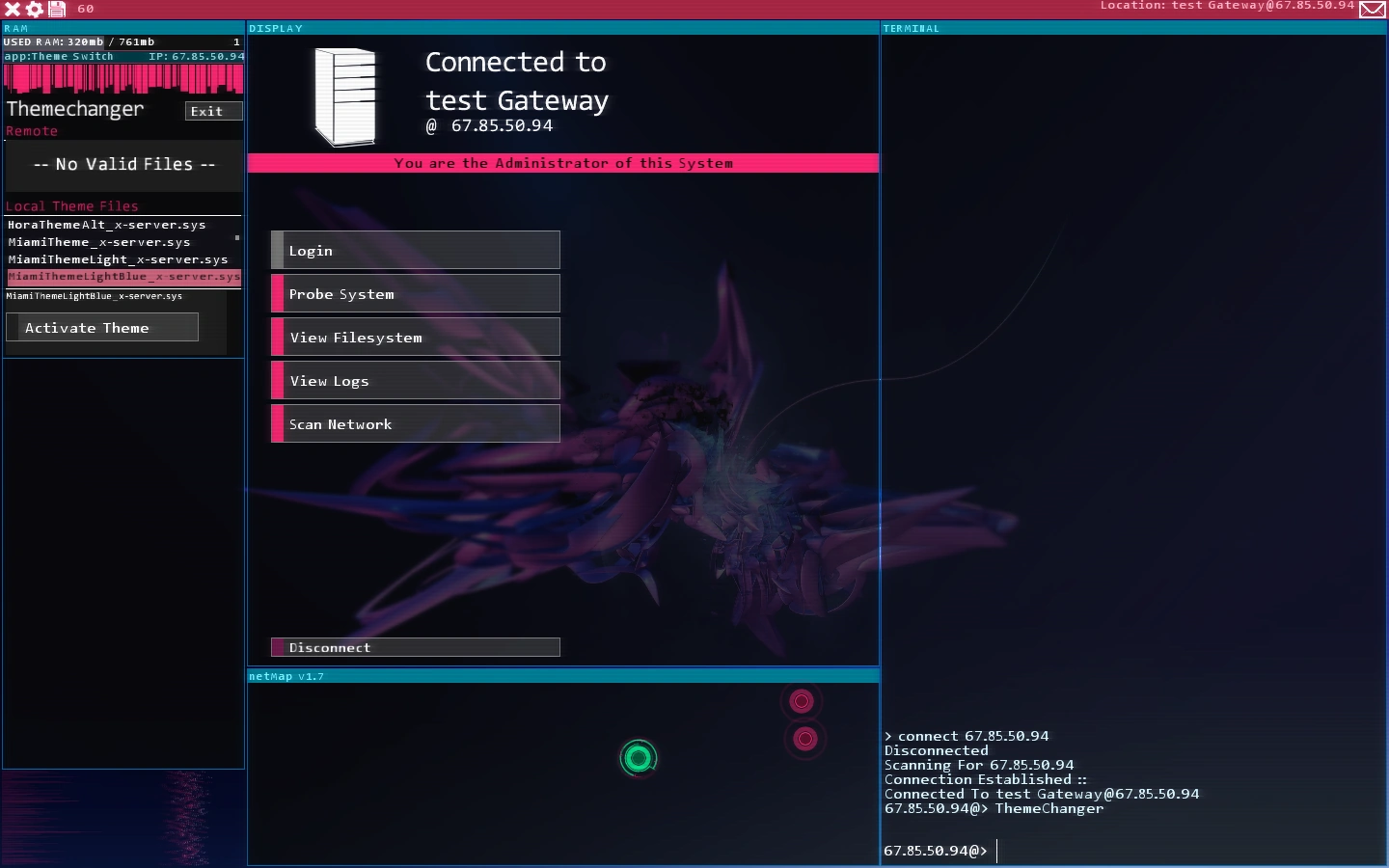Select highlighted MiamiThemeLightBlue_x-server.sys list entry
The height and width of the screenshot is (868, 1389).
(x=123, y=277)
